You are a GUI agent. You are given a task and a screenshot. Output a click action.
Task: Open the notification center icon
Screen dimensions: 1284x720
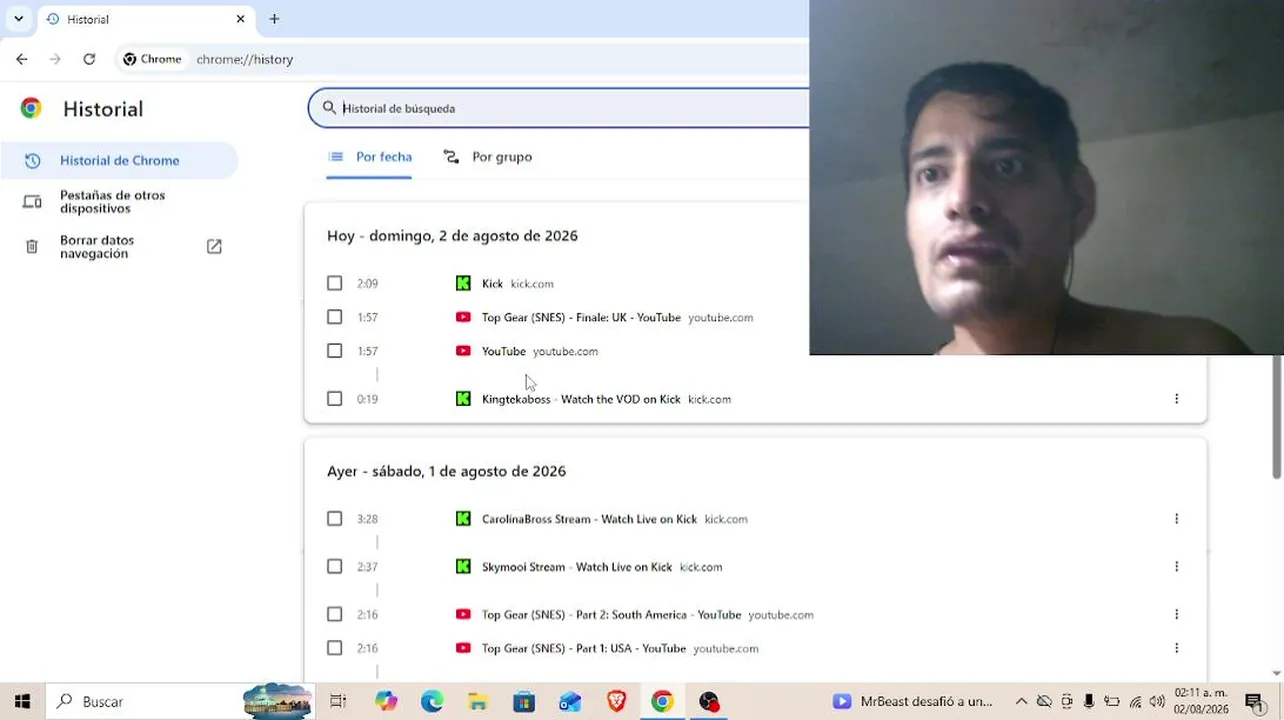[x=1254, y=702]
